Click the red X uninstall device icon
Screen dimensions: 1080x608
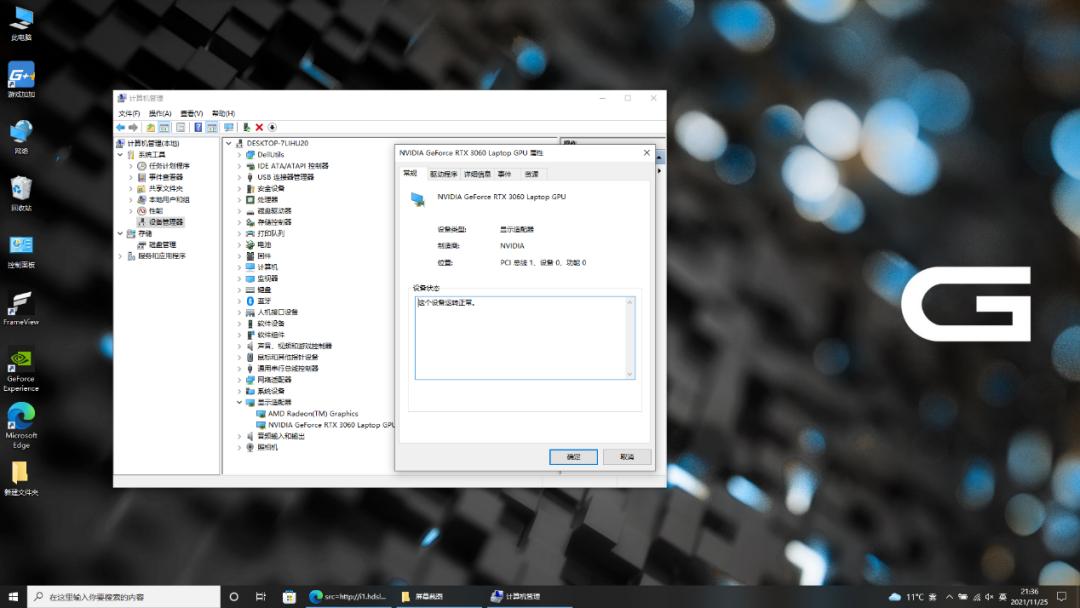(259, 127)
